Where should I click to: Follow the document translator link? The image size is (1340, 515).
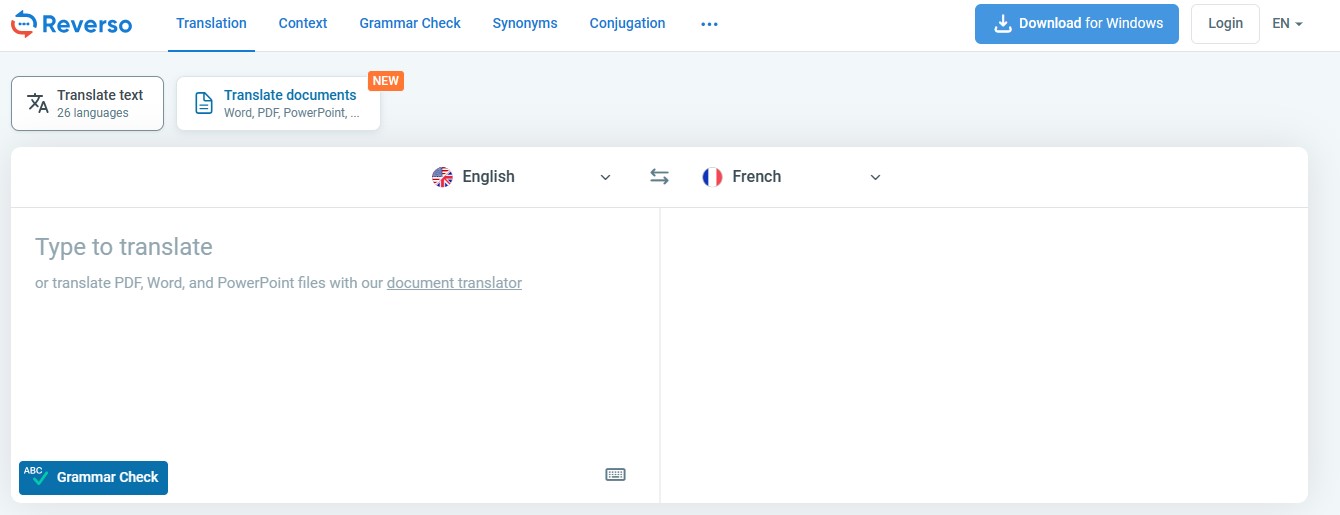pyautogui.click(x=454, y=283)
